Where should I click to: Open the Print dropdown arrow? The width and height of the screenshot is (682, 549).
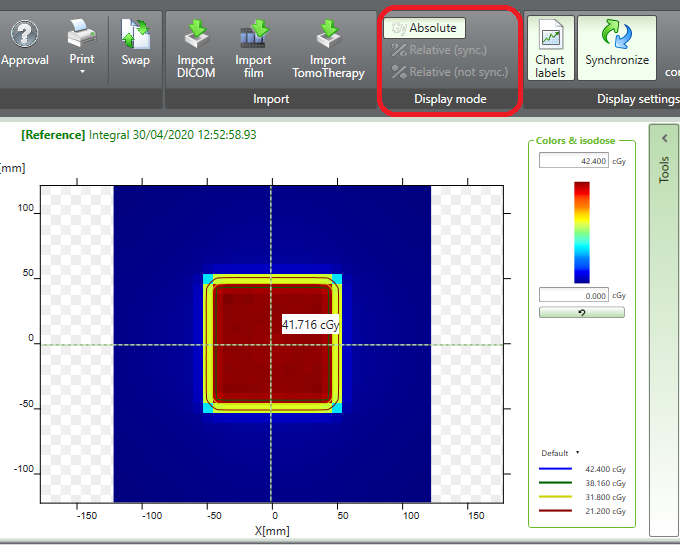point(82,72)
